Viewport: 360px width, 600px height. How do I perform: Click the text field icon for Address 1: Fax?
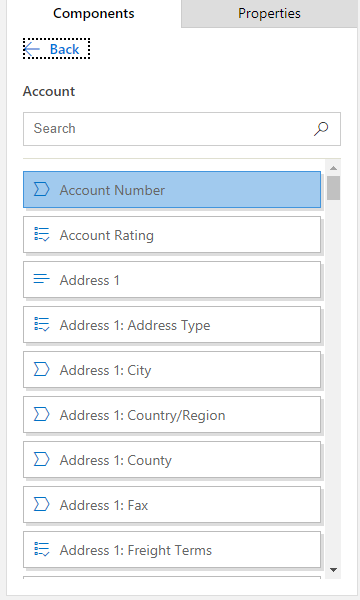point(41,504)
